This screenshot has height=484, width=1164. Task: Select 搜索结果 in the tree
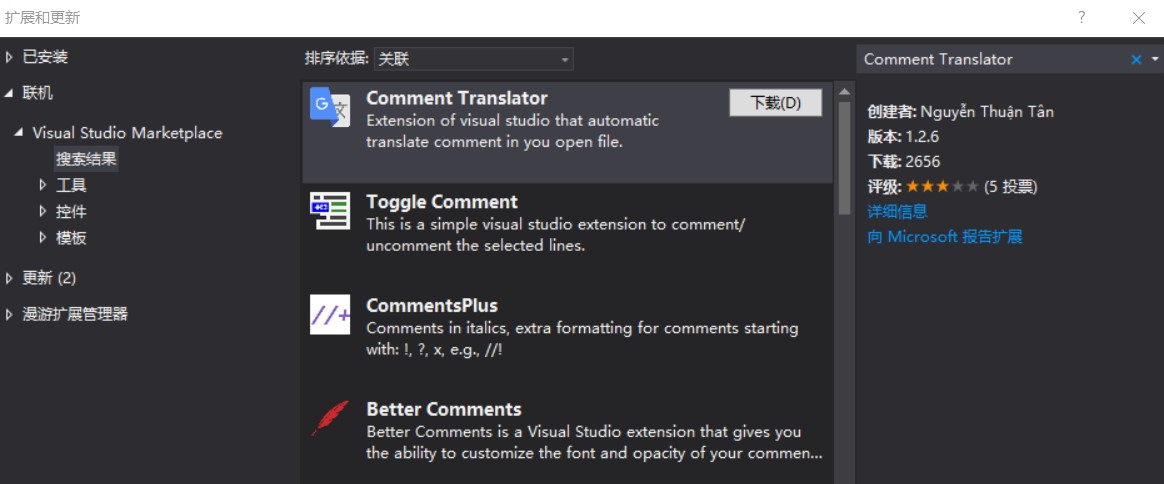(x=86, y=159)
